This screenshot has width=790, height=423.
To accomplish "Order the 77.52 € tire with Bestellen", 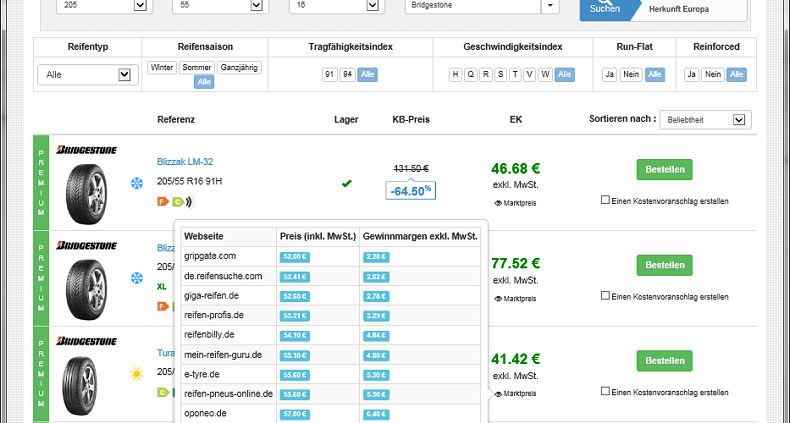I will (x=665, y=265).
